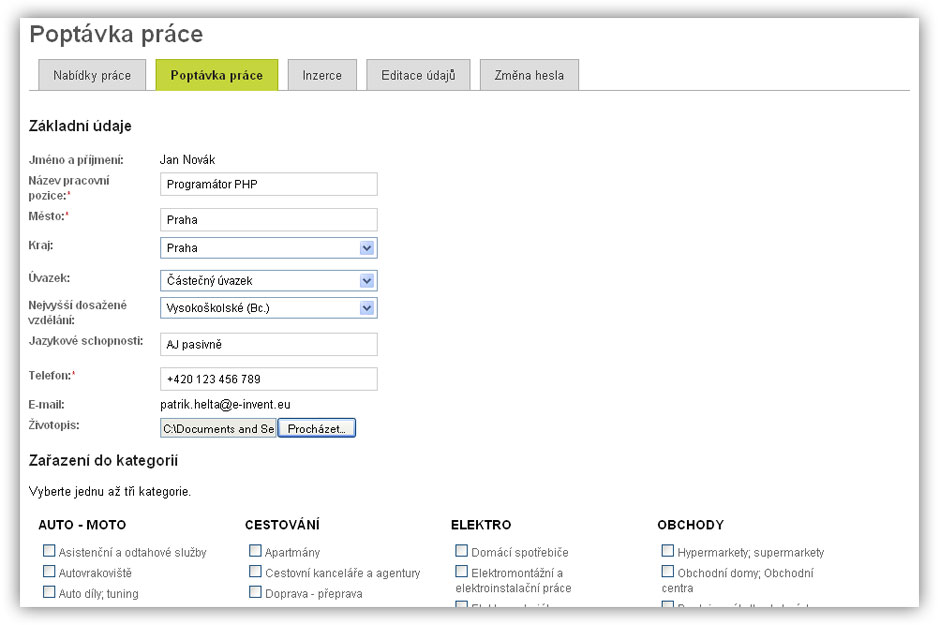The height and width of the screenshot is (625, 940).
Task: Enable the Apartmány category checkbox
Action: 255,551
